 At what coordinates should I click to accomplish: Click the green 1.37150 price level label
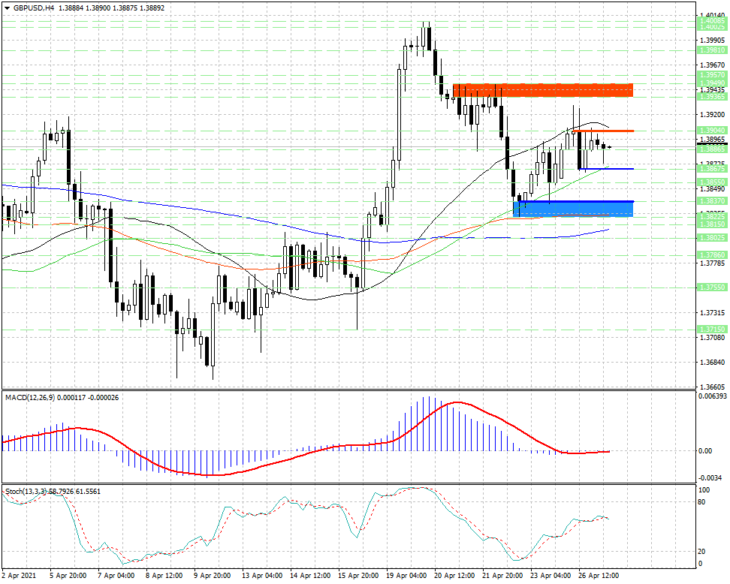coord(712,329)
